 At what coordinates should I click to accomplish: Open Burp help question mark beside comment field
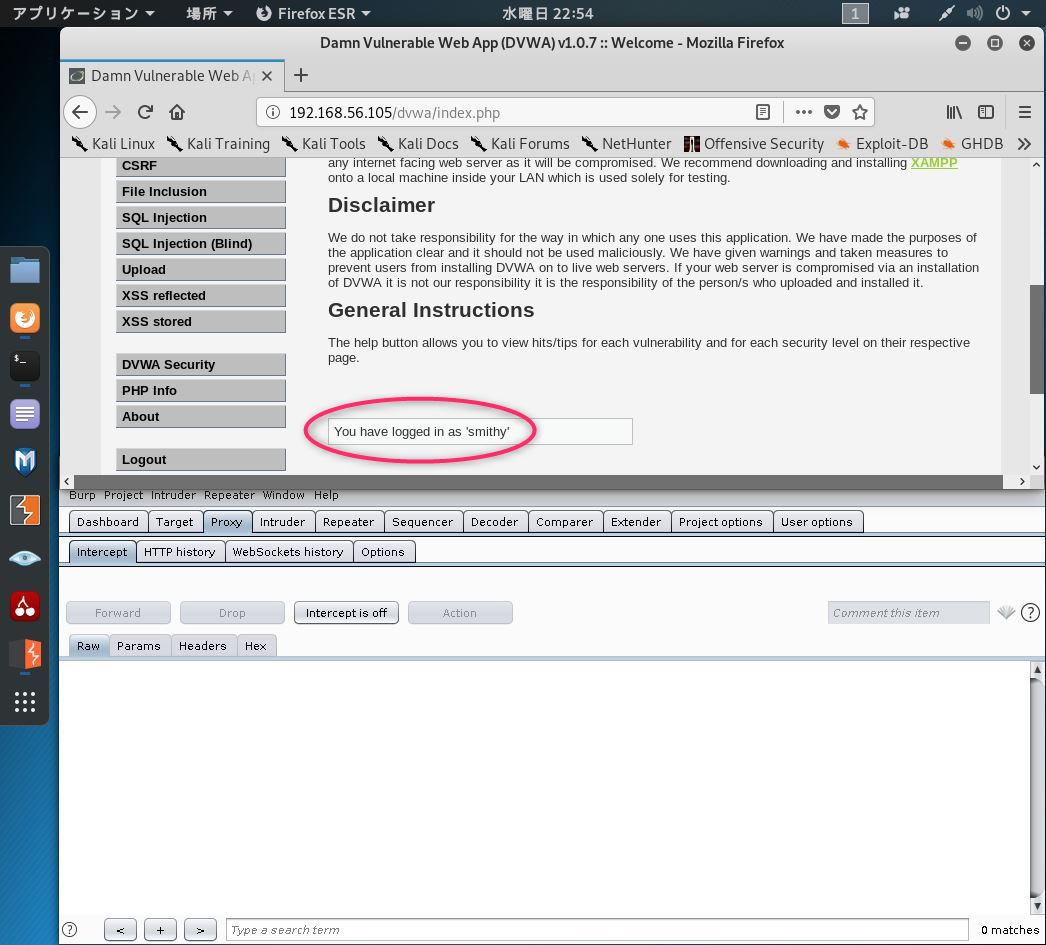click(x=1030, y=613)
